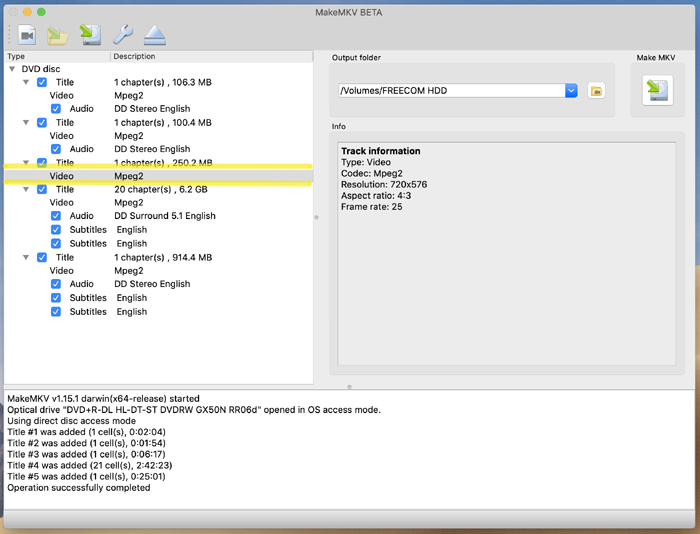Screen dimensions: 700x534
Task: Browse for output folder icon button
Action: pyautogui.click(x=596, y=91)
